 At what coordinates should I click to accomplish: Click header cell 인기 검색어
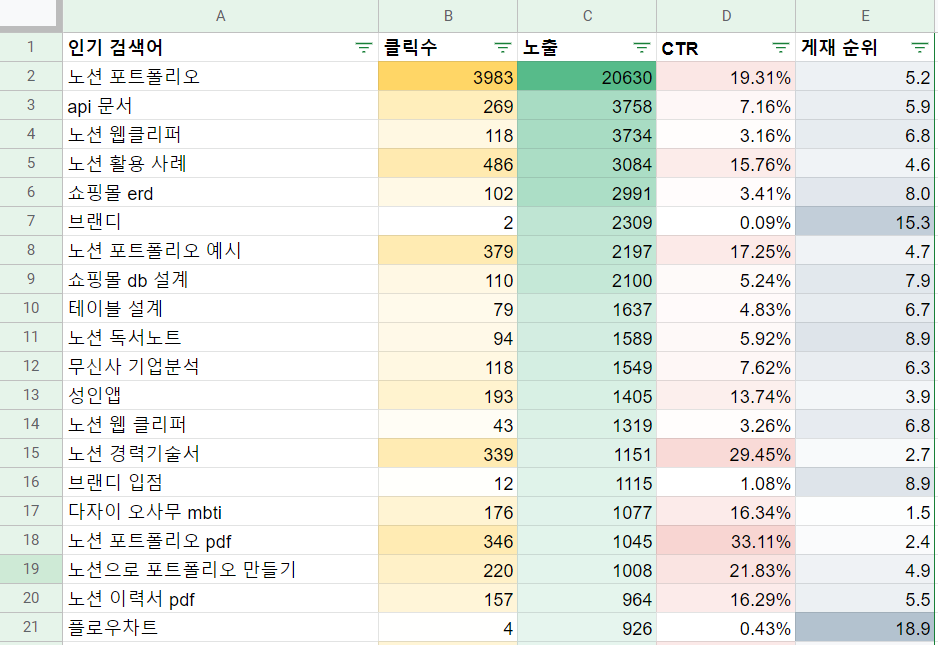[x=221, y=47]
